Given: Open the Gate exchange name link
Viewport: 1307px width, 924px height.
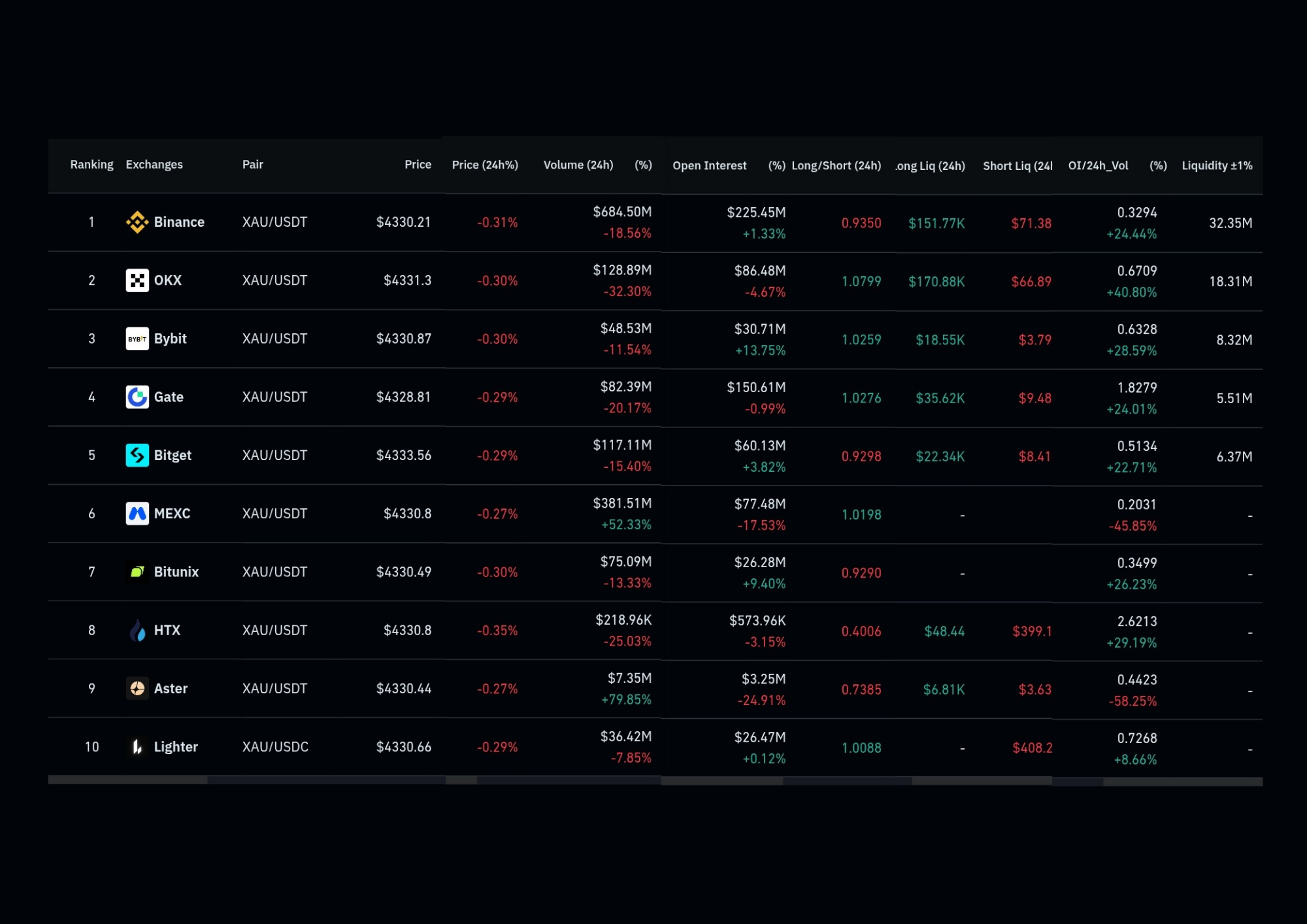Looking at the screenshot, I should 169,397.
